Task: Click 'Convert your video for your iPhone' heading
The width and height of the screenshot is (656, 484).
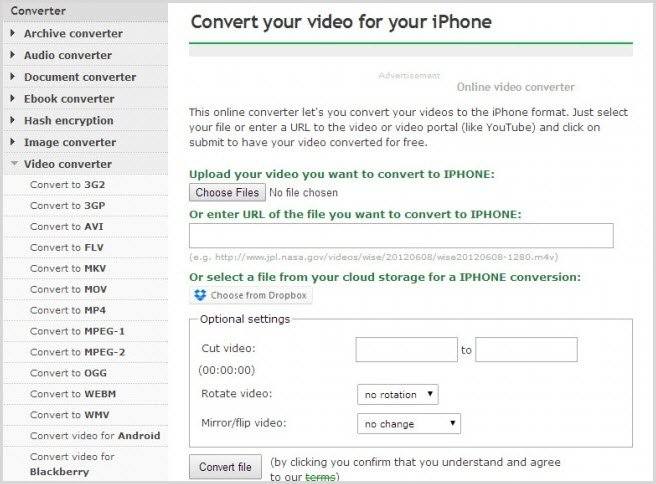Action: pos(341,22)
